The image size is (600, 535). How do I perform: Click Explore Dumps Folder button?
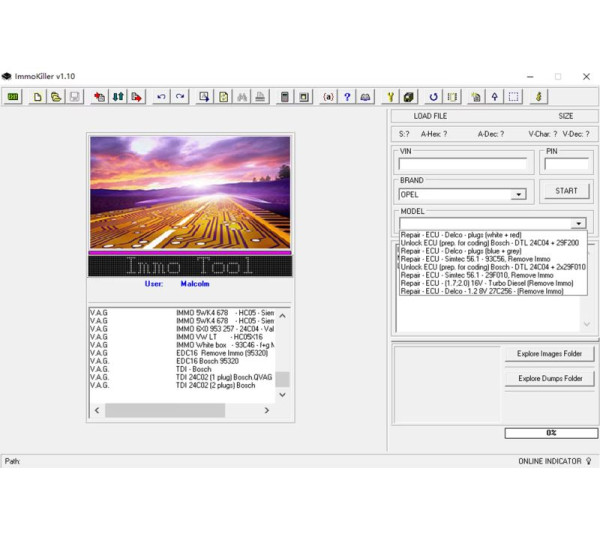tap(549, 379)
